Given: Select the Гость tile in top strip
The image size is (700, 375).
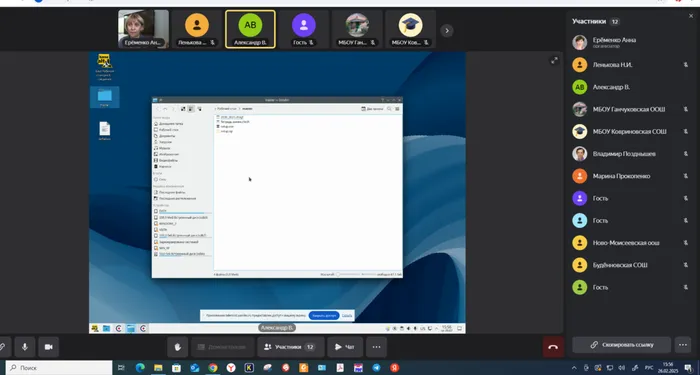Looking at the screenshot, I should click(304, 29).
